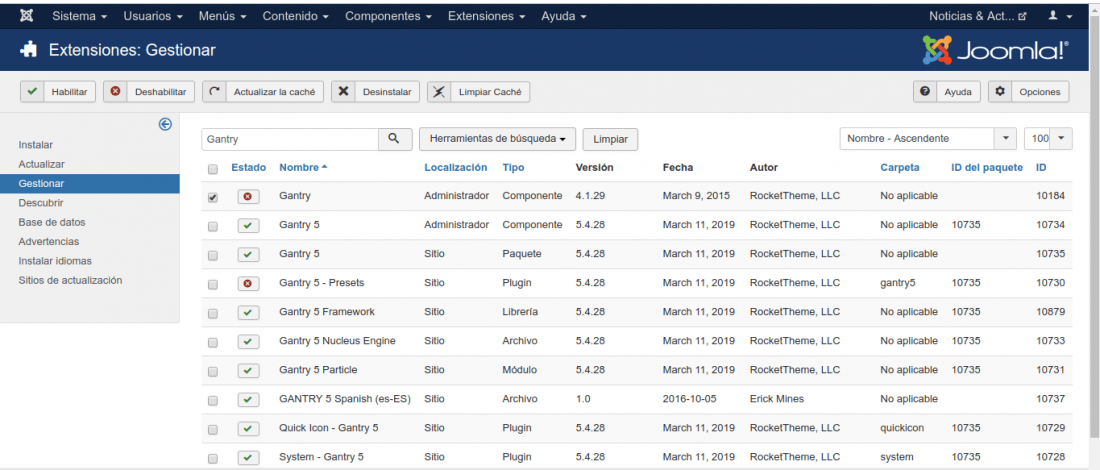This screenshot has height=470, width=1100.
Task: Toggle status icon for GANTRY 5 Spanish (es-ES)
Action: pyautogui.click(x=248, y=400)
